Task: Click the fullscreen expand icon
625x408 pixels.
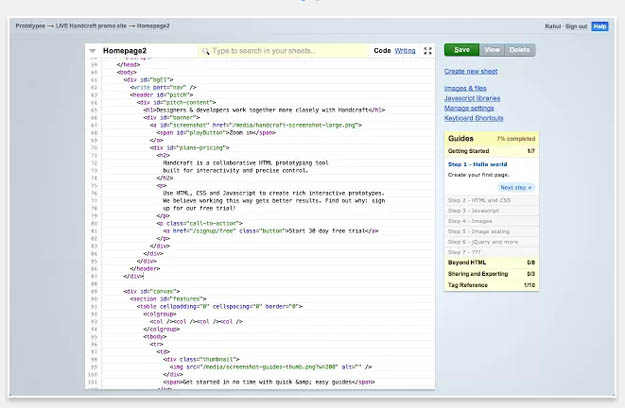Action: point(428,51)
